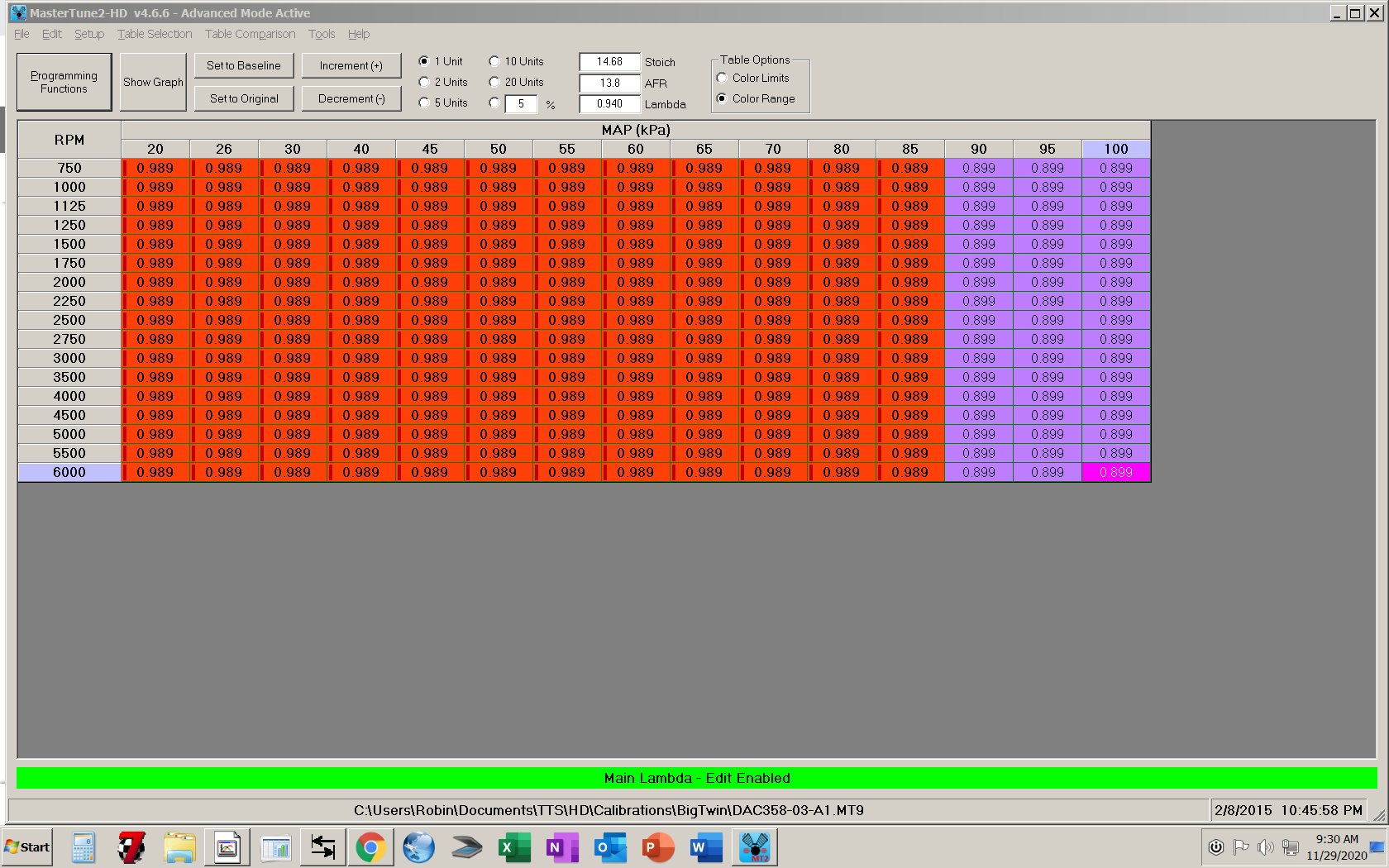The width and height of the screenshot is (1389, 868).
Task: Click the Increment (+) button
Action: 351,66
